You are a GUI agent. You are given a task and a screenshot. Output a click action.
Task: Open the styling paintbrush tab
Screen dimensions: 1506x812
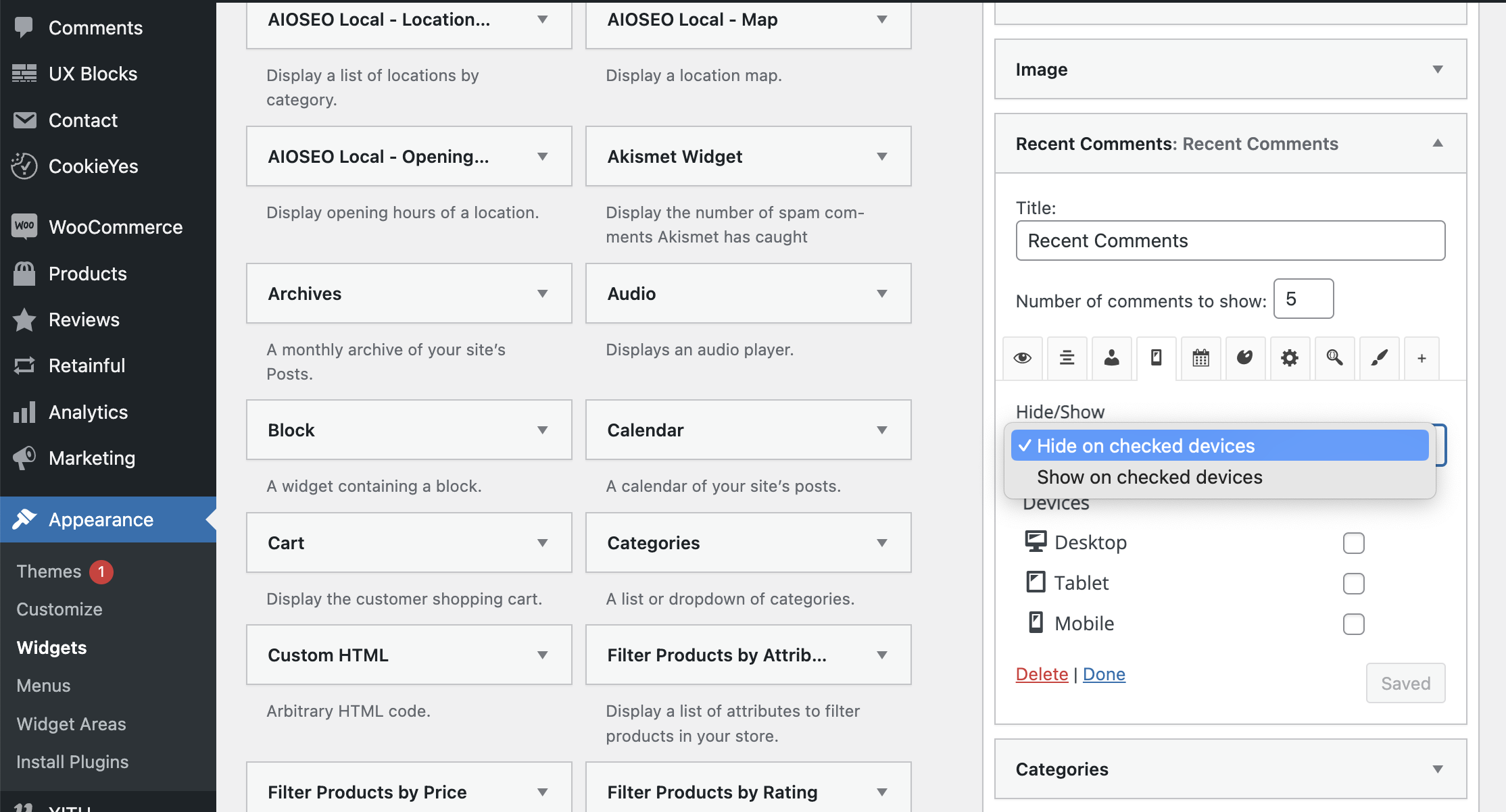coord(1379,358)
